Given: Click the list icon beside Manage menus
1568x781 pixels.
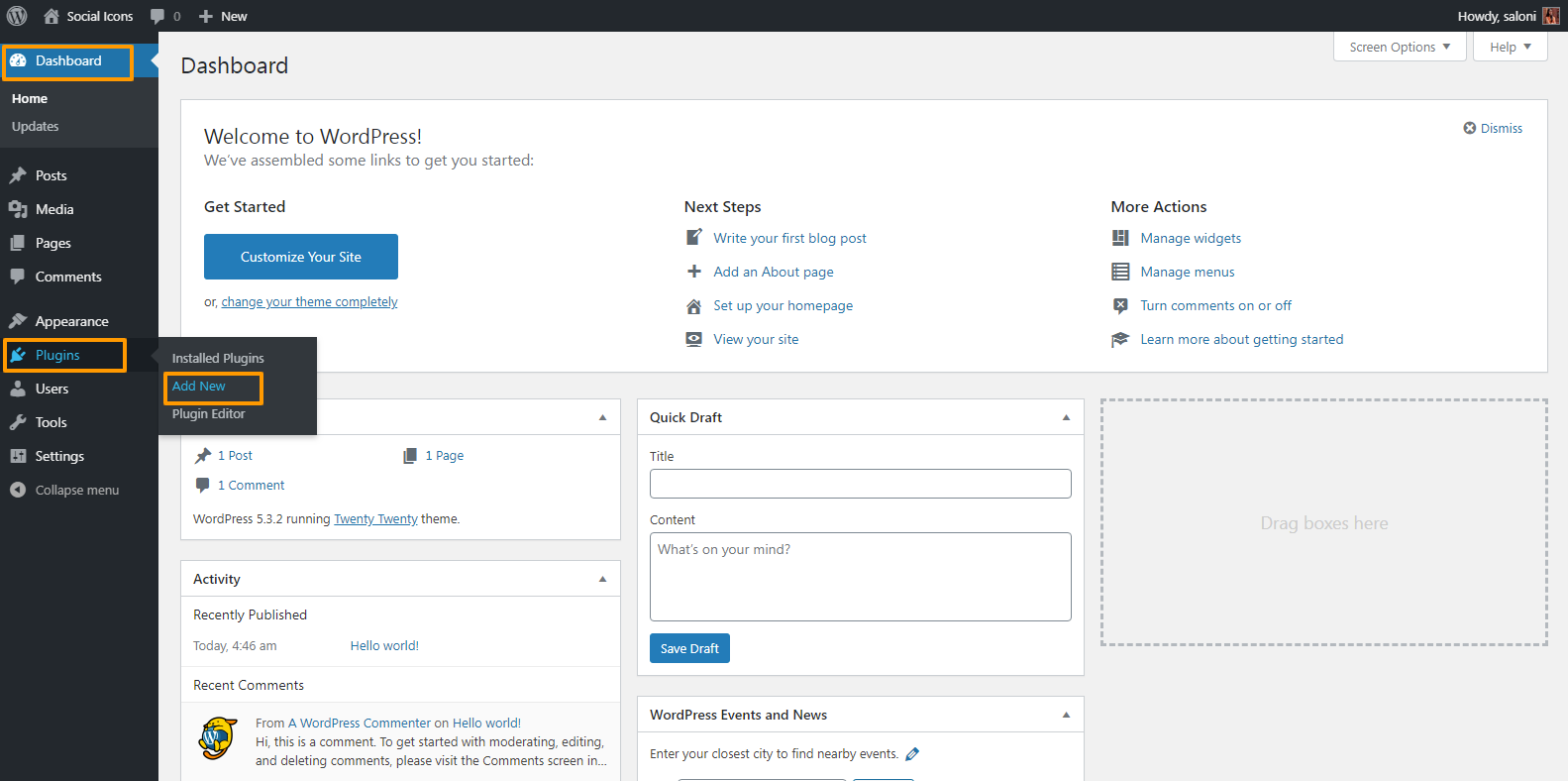Looking at the screenshot, I should [1120, 272].
